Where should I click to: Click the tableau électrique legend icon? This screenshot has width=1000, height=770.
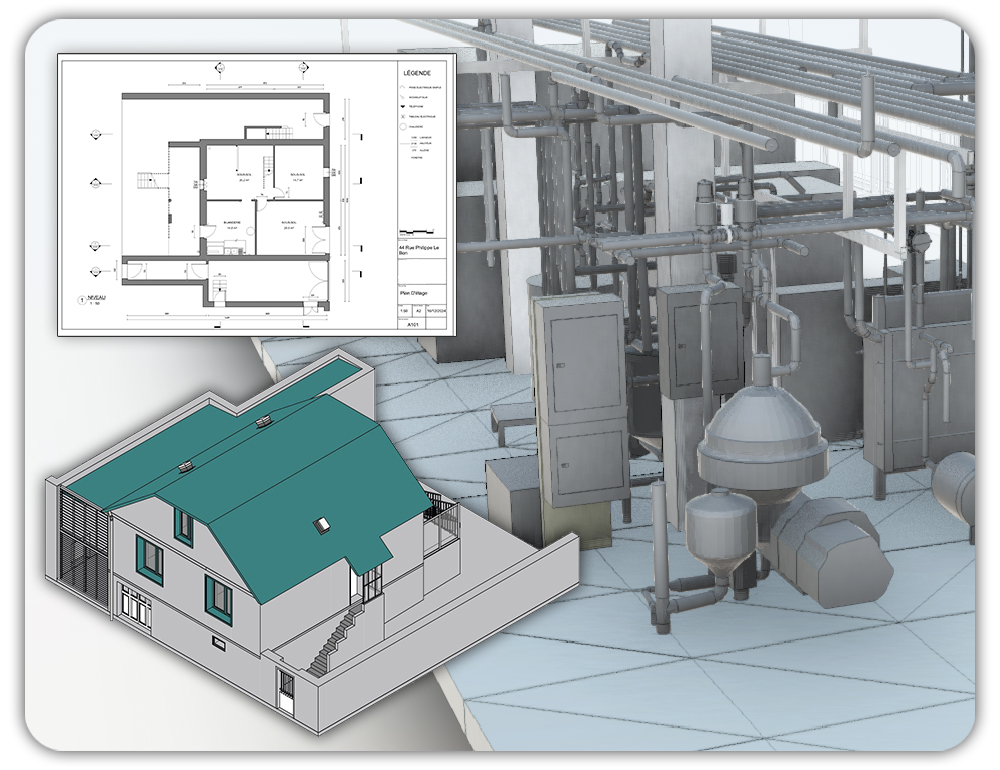[402, 116]
